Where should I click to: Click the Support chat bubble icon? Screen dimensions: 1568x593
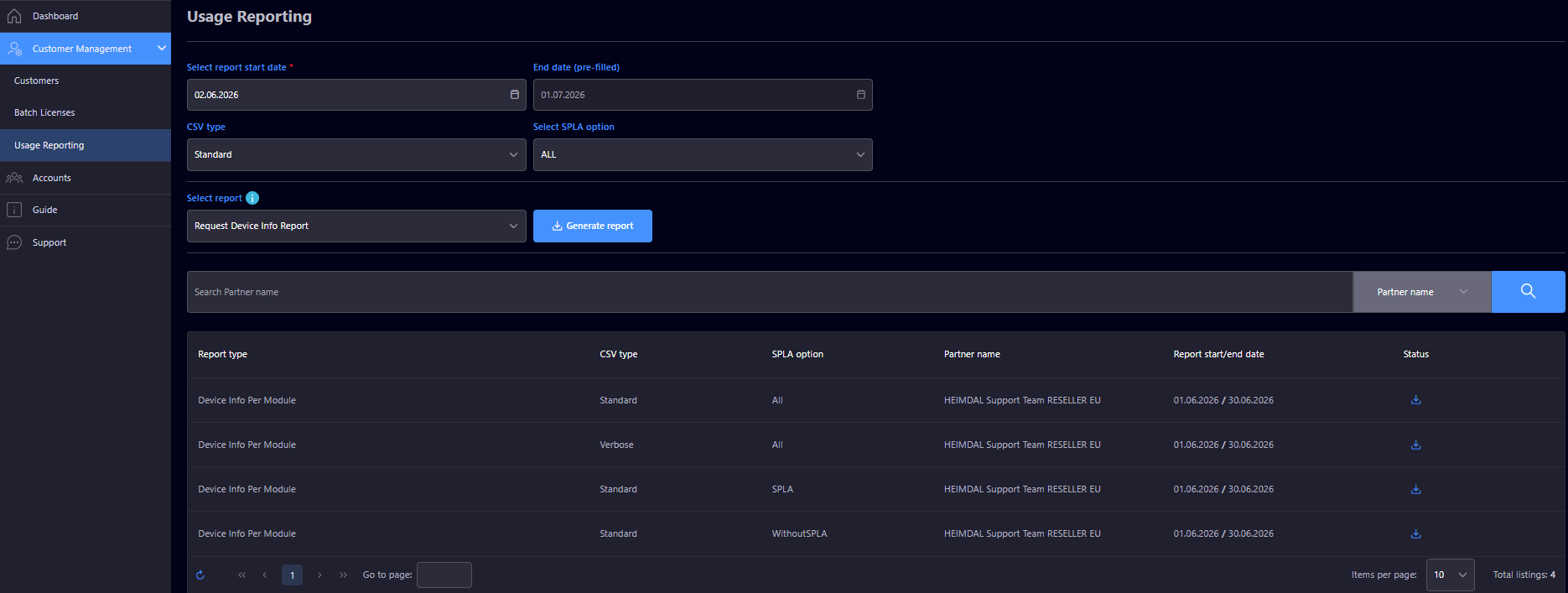tap(14, 242)
